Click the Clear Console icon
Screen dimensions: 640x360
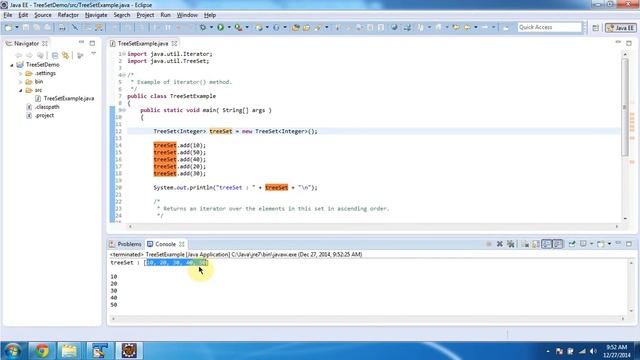coord(525,244)
